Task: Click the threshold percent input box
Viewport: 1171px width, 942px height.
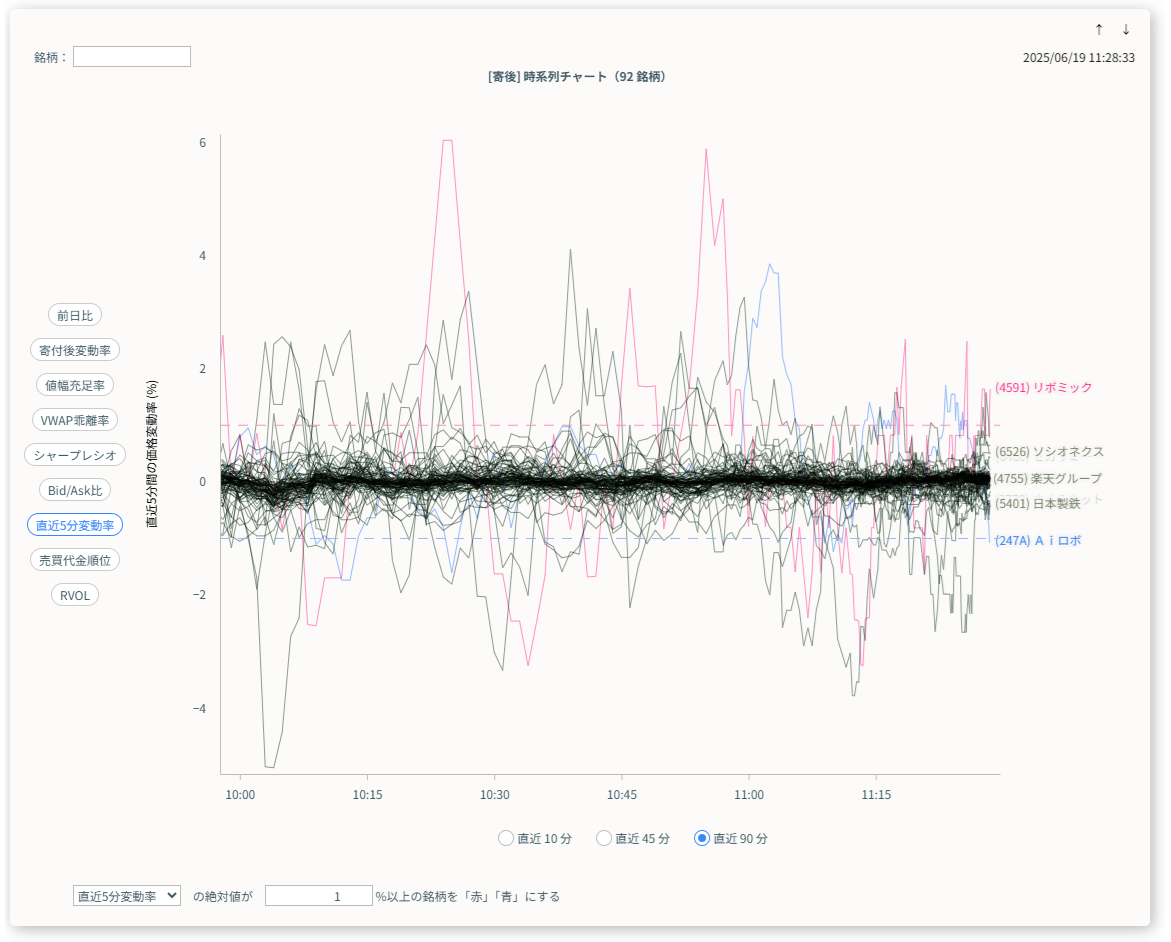Action: tap(318, 896)
